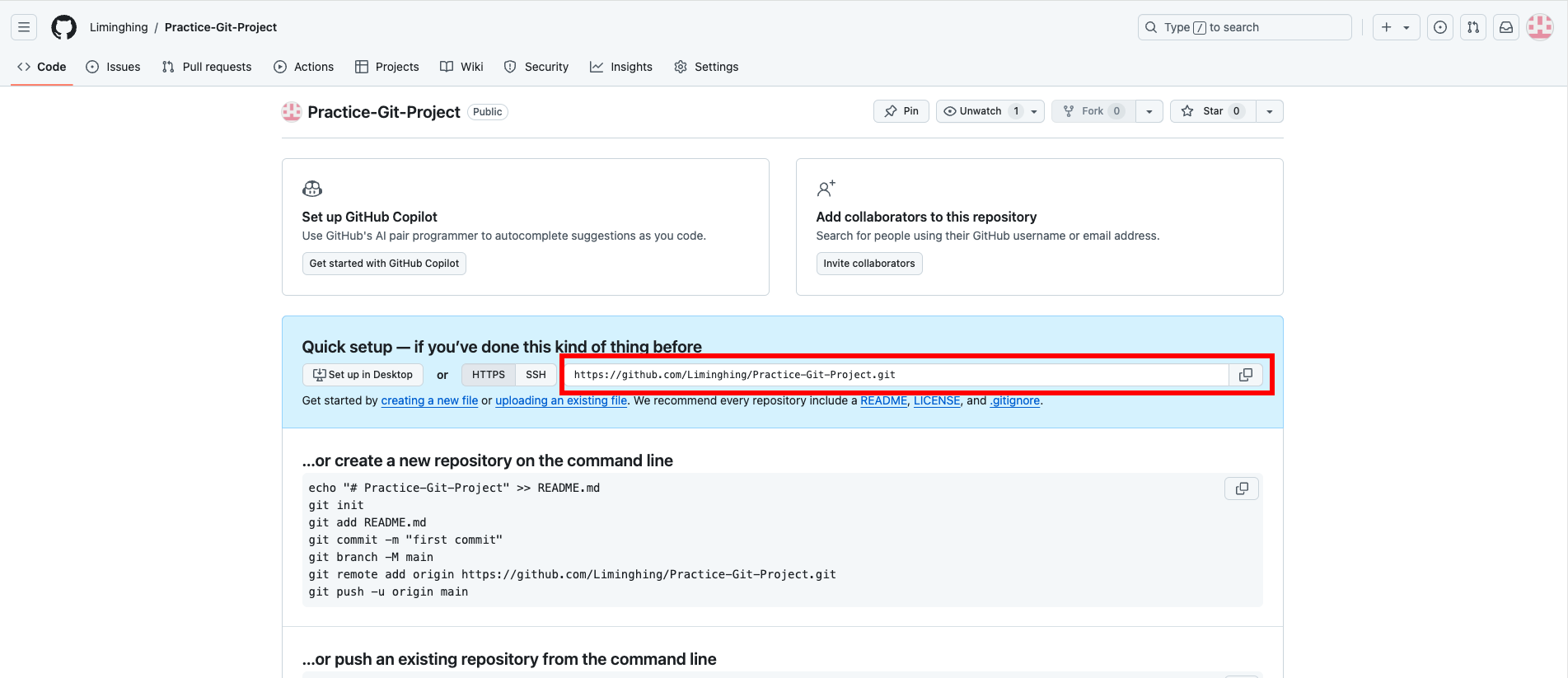This screenshot has height=678, width=1568.
Task: Open the create new plus menu
Action: (1387, 27)
